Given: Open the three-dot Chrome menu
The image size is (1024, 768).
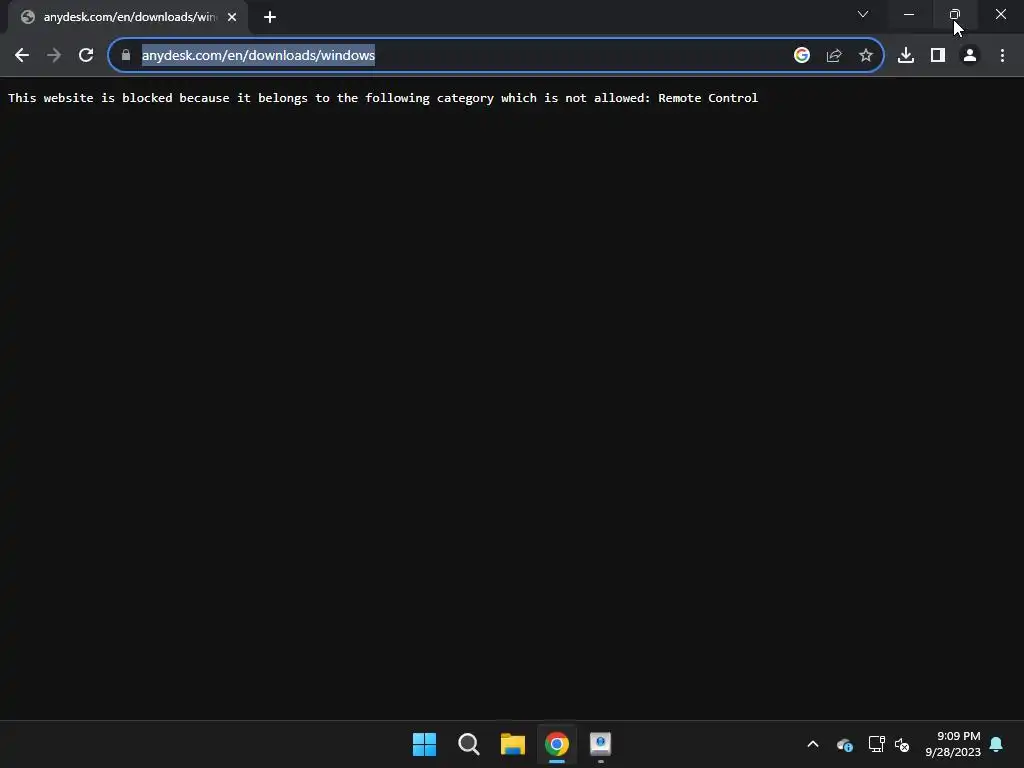Looking at the screenshot, I should coord(1002,56).
